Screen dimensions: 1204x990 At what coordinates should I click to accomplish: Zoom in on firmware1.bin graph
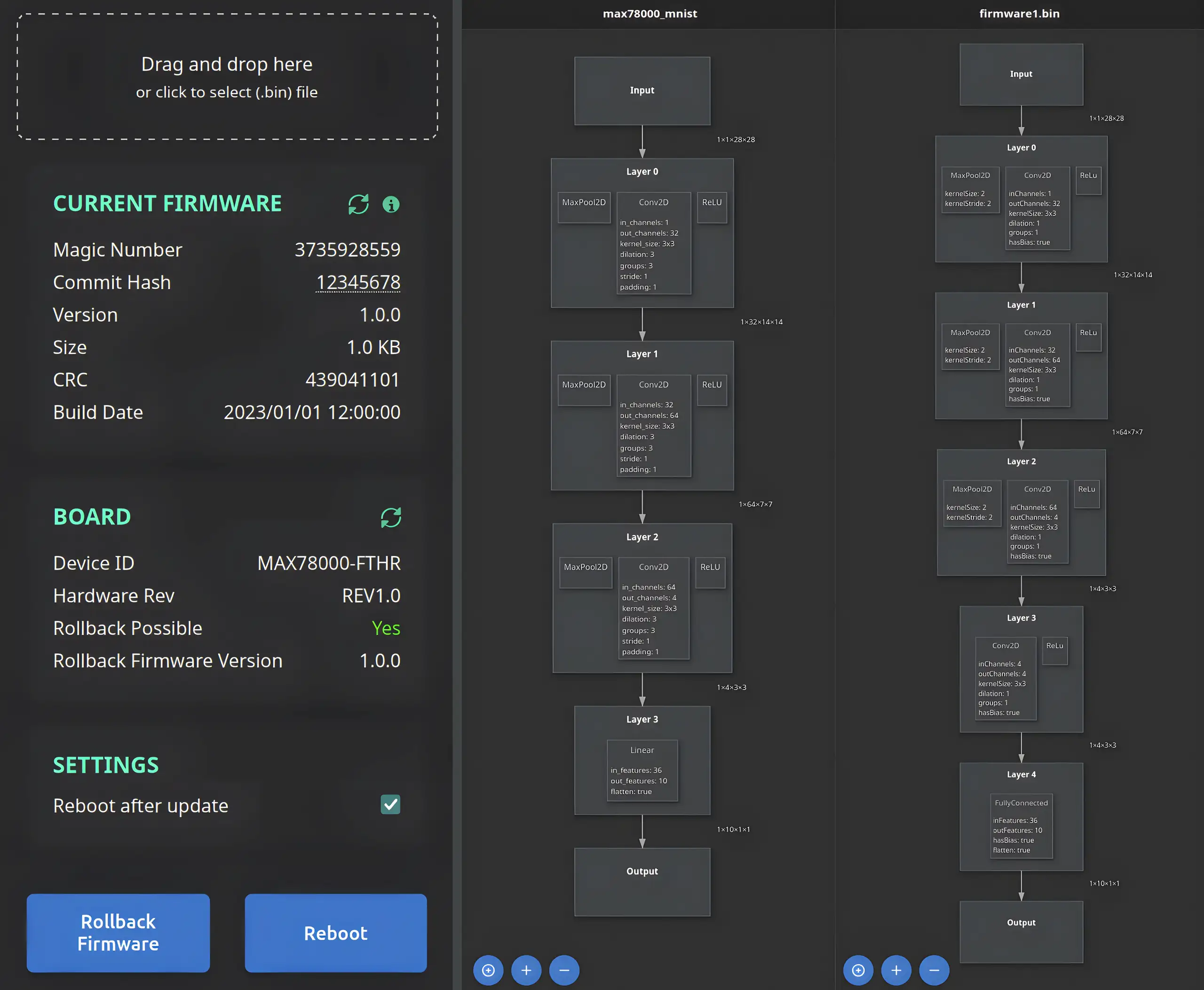coord(896,970)
